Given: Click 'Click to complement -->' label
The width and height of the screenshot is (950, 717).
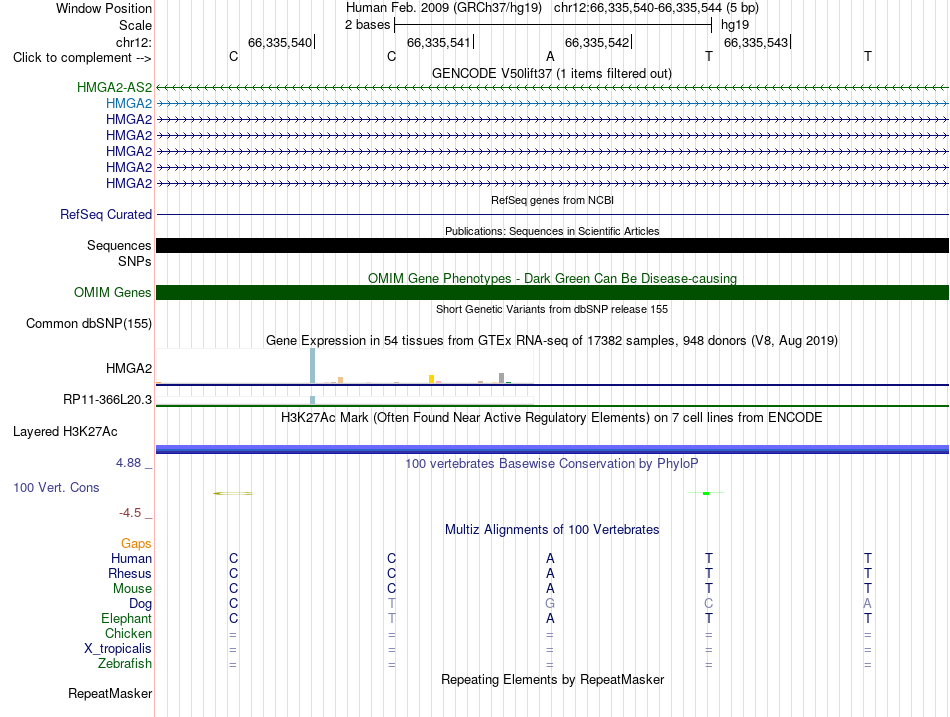Looking at the screenshot, I should tap(82, 58).
